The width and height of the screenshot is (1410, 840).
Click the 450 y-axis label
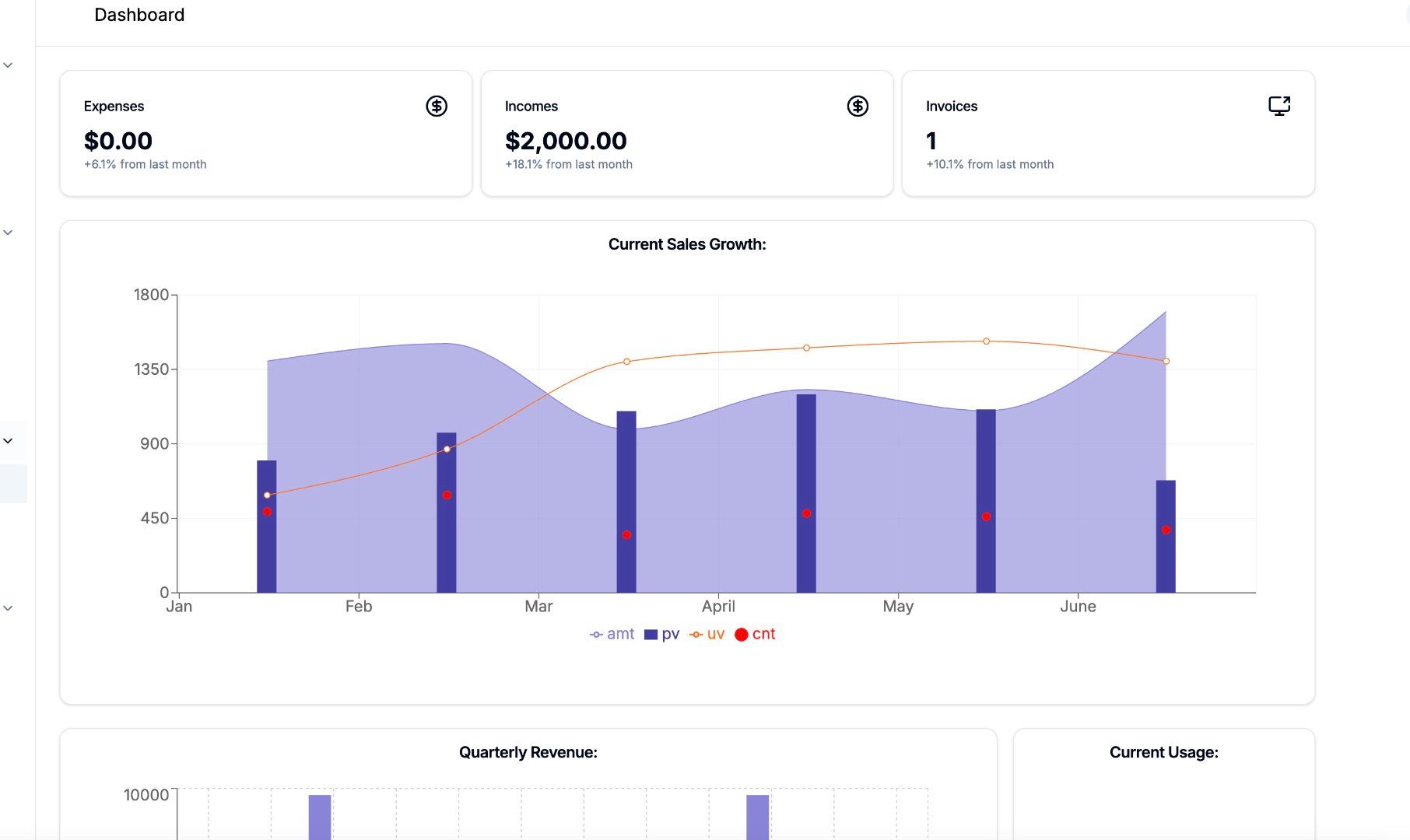point(154,518)
